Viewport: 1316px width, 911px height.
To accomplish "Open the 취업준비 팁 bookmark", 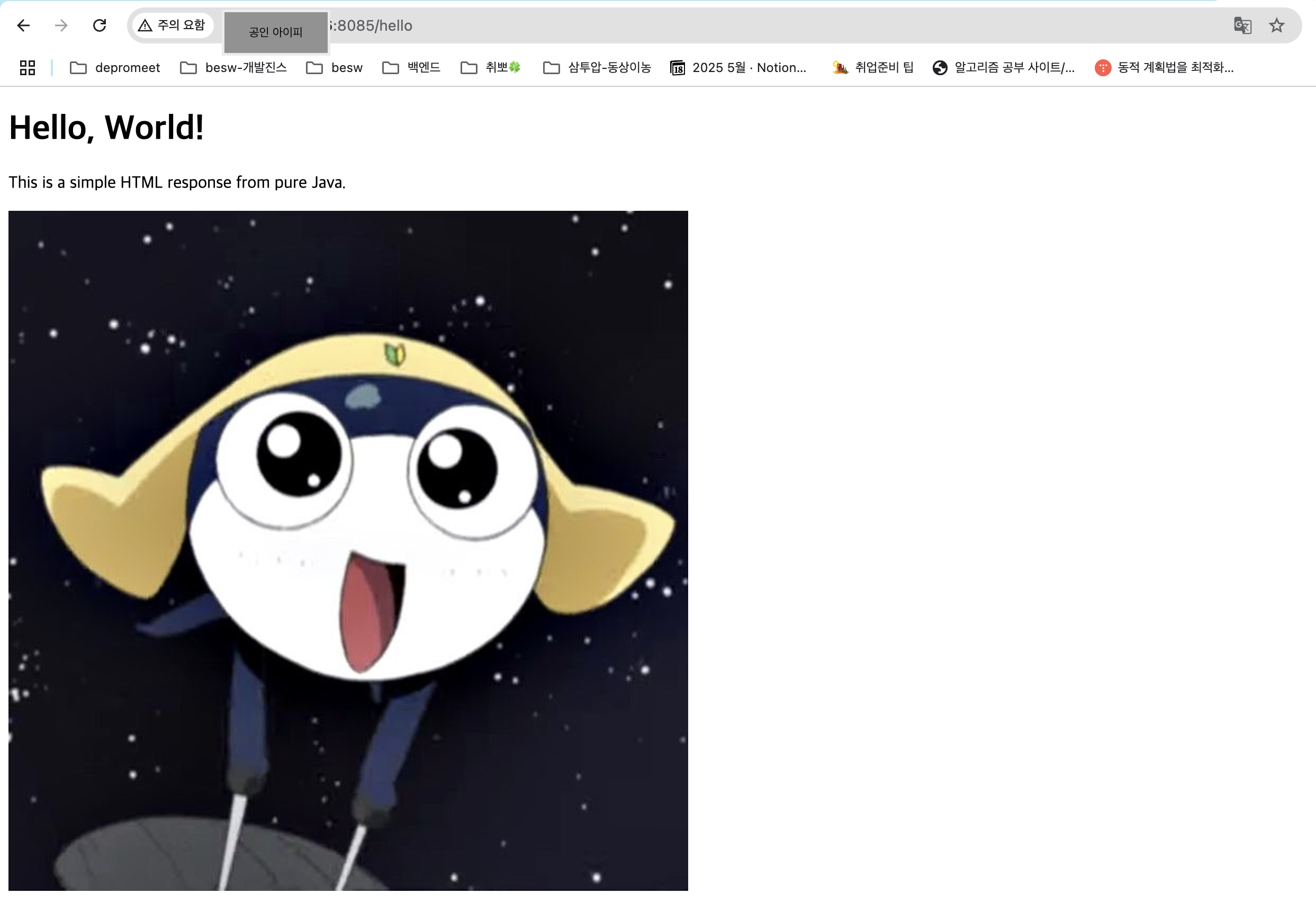I will [x=873, y=68].
